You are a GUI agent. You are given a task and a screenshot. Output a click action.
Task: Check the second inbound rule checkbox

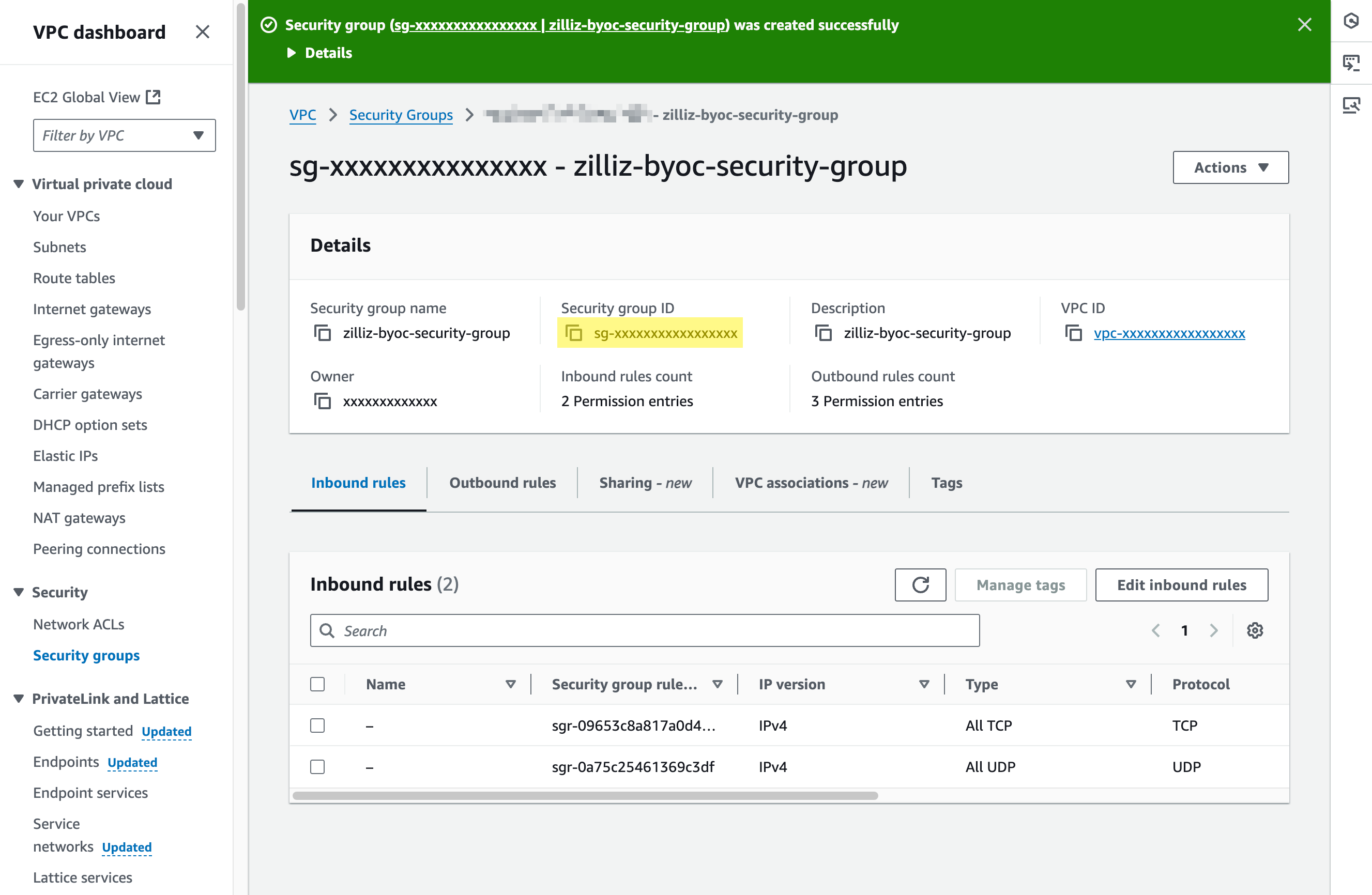(318, 766)
